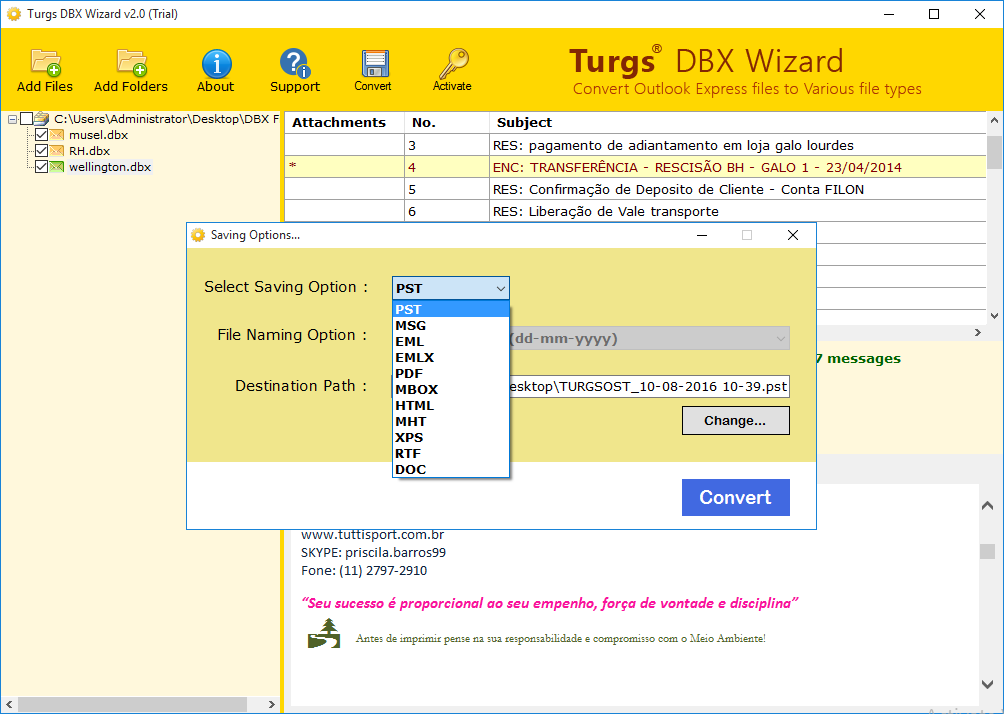This screenshot has width=1004, height=714.
Task: Click the RH.dbx file name
Action: [x=90, y=150]
